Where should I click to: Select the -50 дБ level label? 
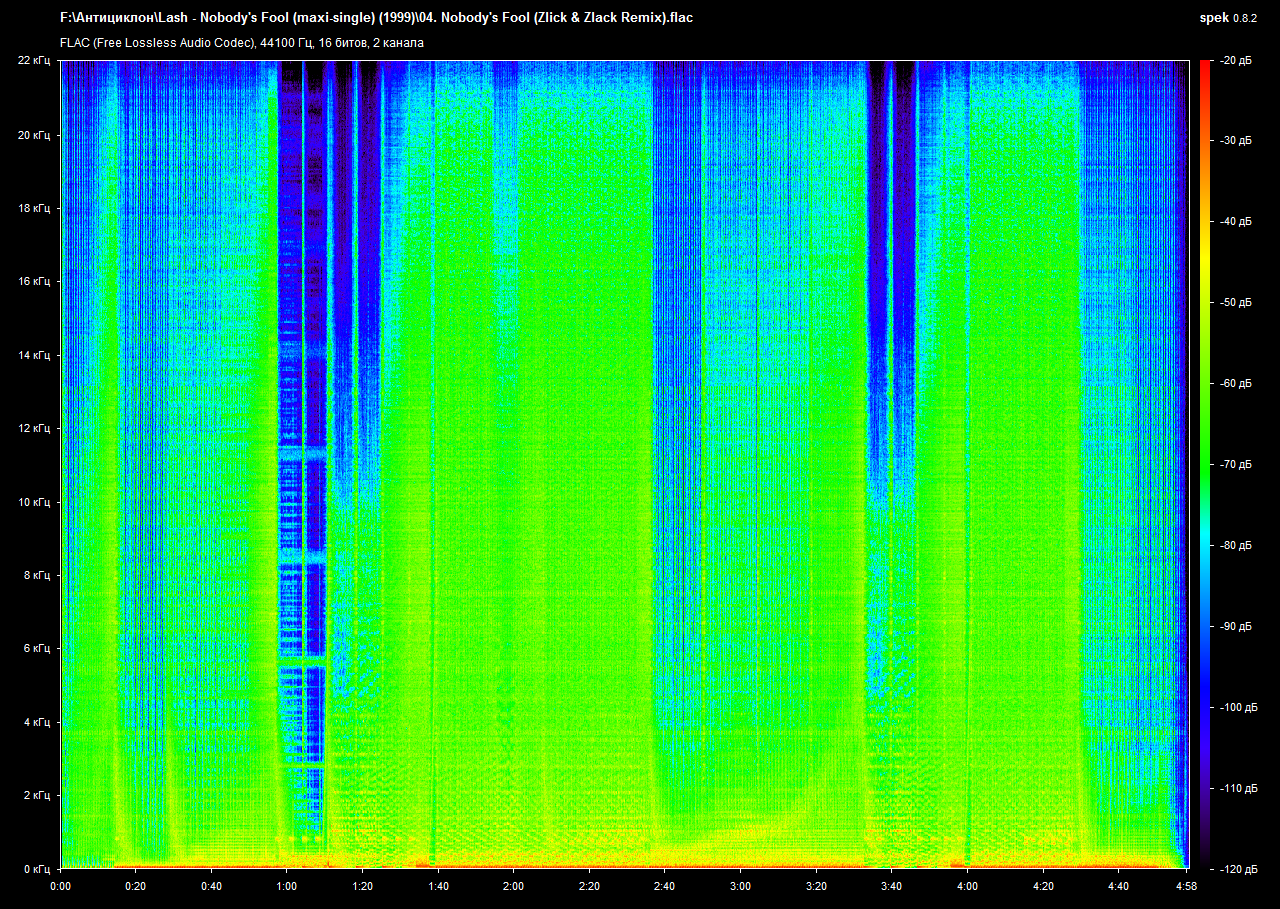click(x=1236, y=303)
